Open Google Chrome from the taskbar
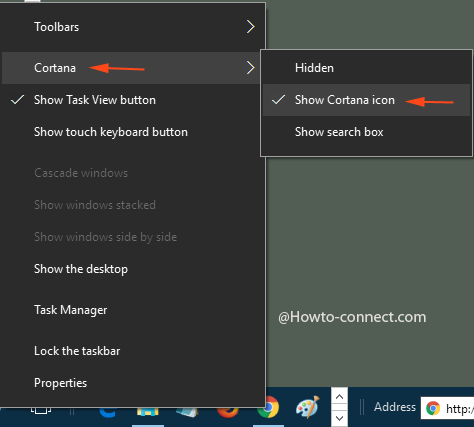474x427 pixels. 269,408
